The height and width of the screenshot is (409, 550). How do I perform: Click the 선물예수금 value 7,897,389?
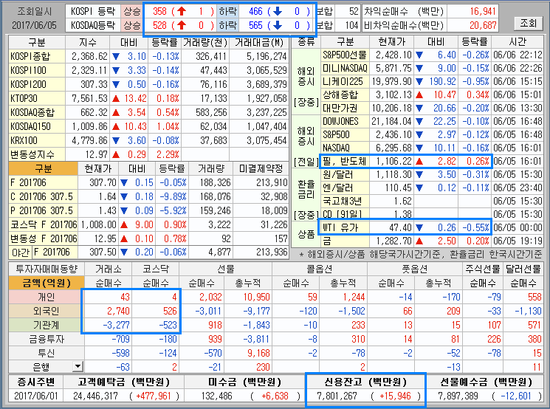[x=457, y=396]
